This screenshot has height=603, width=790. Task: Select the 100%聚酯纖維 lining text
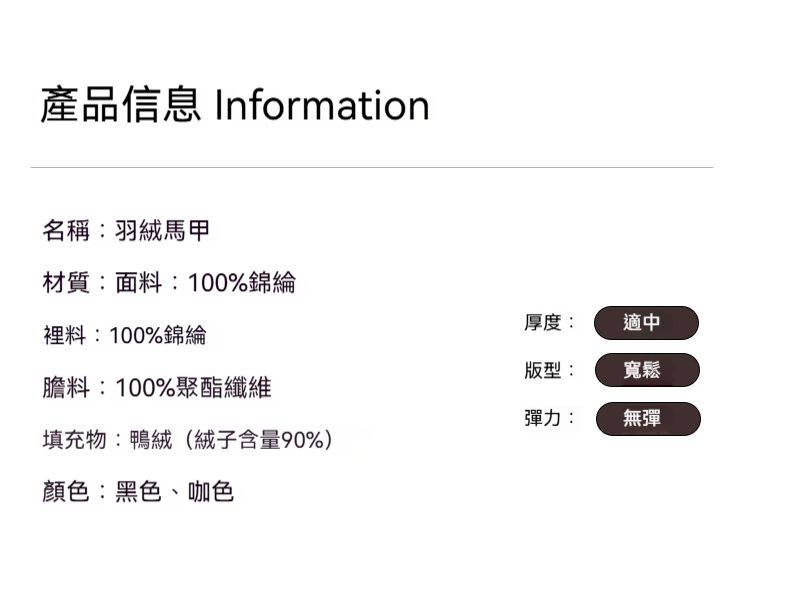point(193,387)
